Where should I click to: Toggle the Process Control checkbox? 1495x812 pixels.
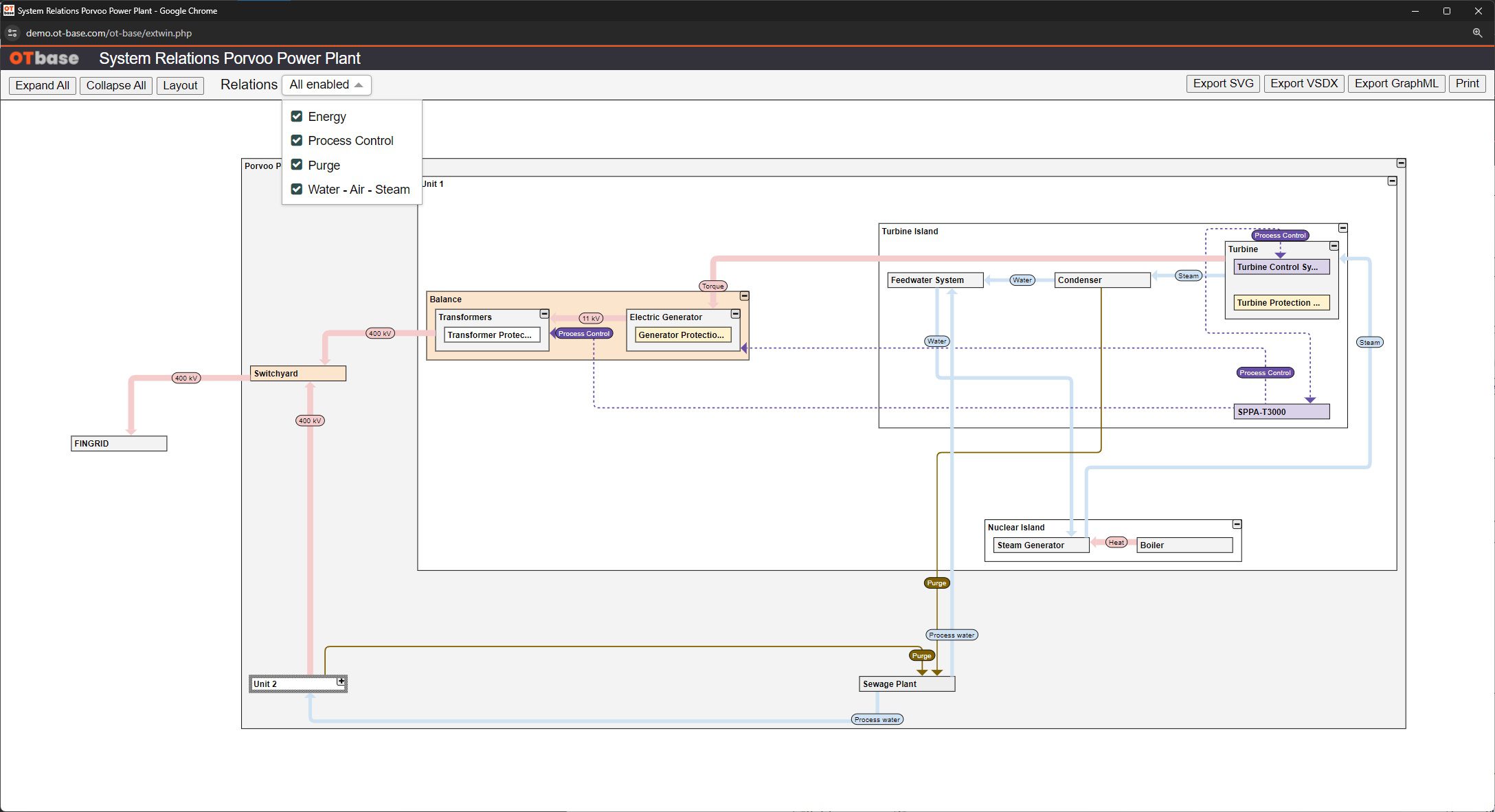point(297,140)
